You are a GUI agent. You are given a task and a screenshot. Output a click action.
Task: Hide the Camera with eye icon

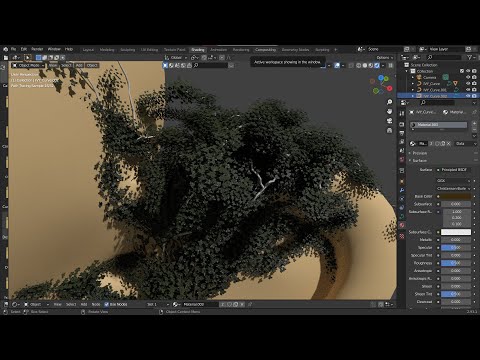(468, 77)
